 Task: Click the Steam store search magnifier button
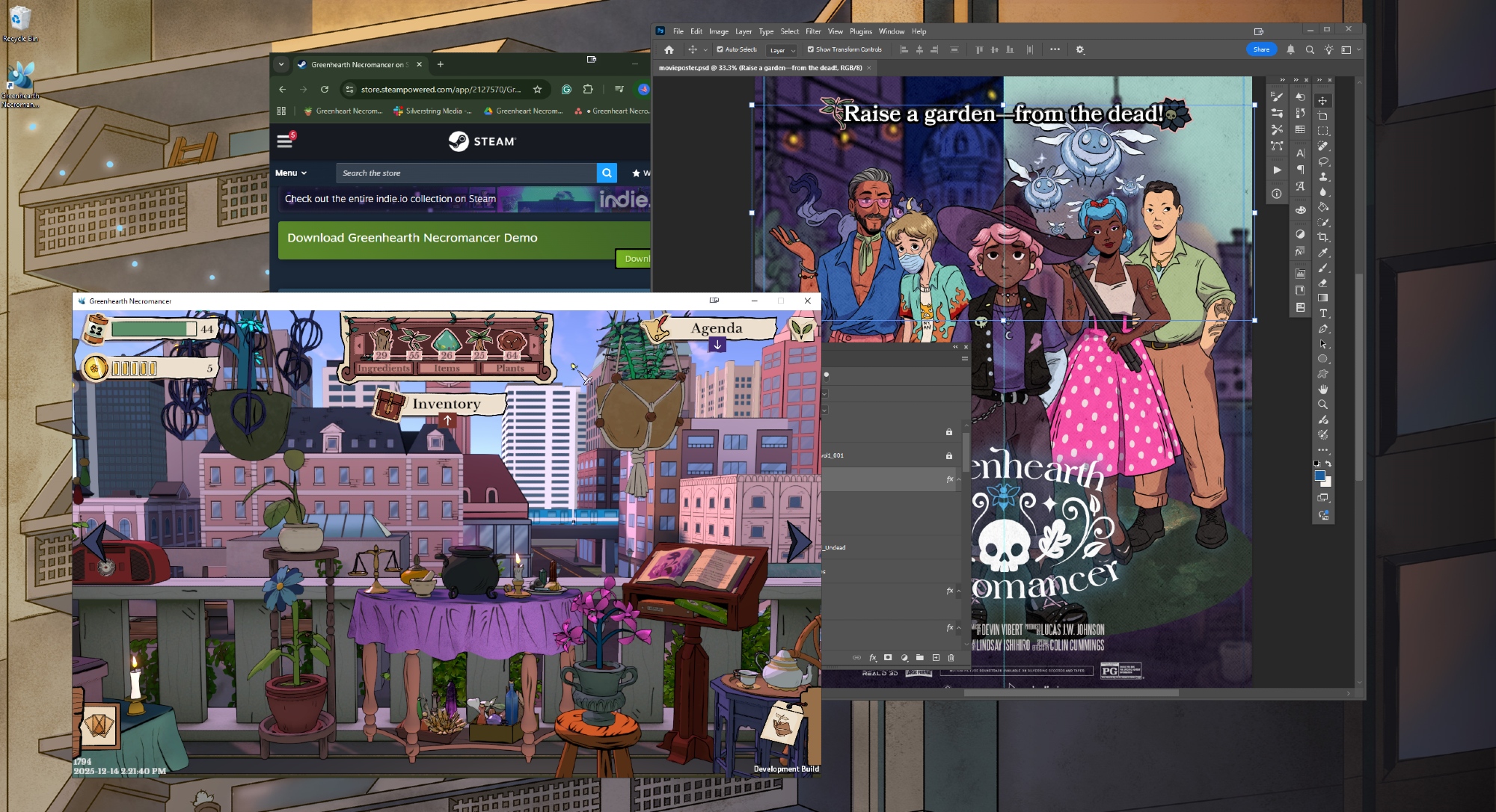coord(607,173)
